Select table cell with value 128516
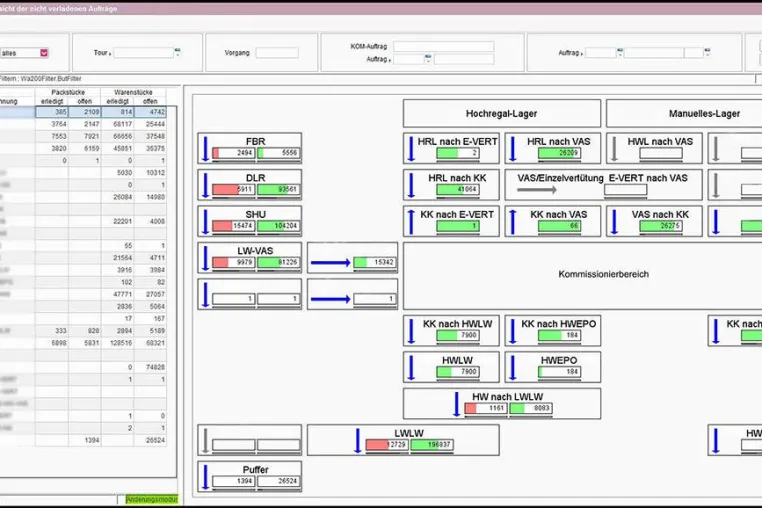 (x=117, y=343)
